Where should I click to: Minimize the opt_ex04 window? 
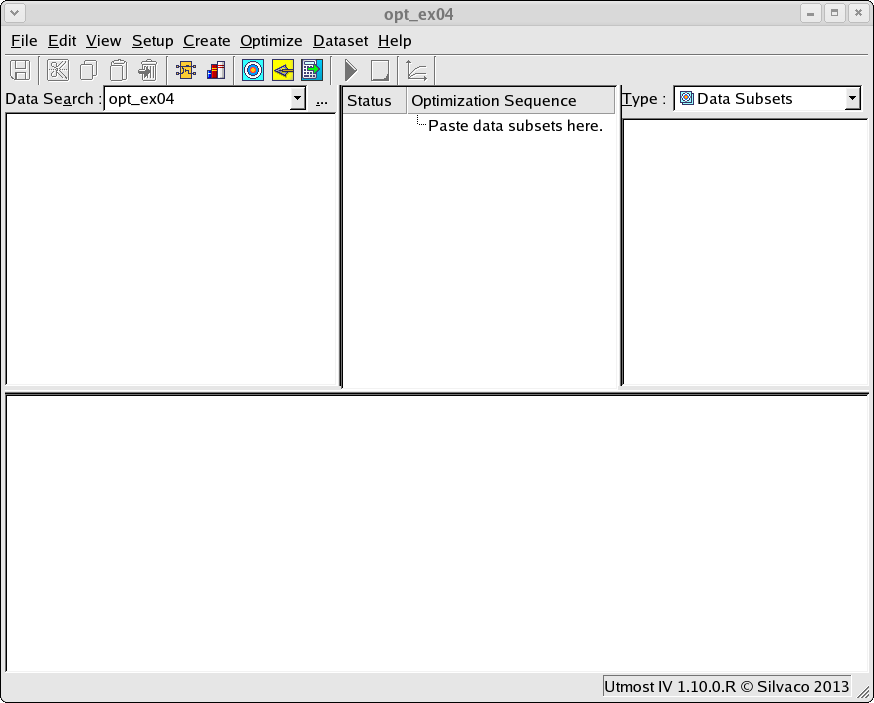pos(811,13)
